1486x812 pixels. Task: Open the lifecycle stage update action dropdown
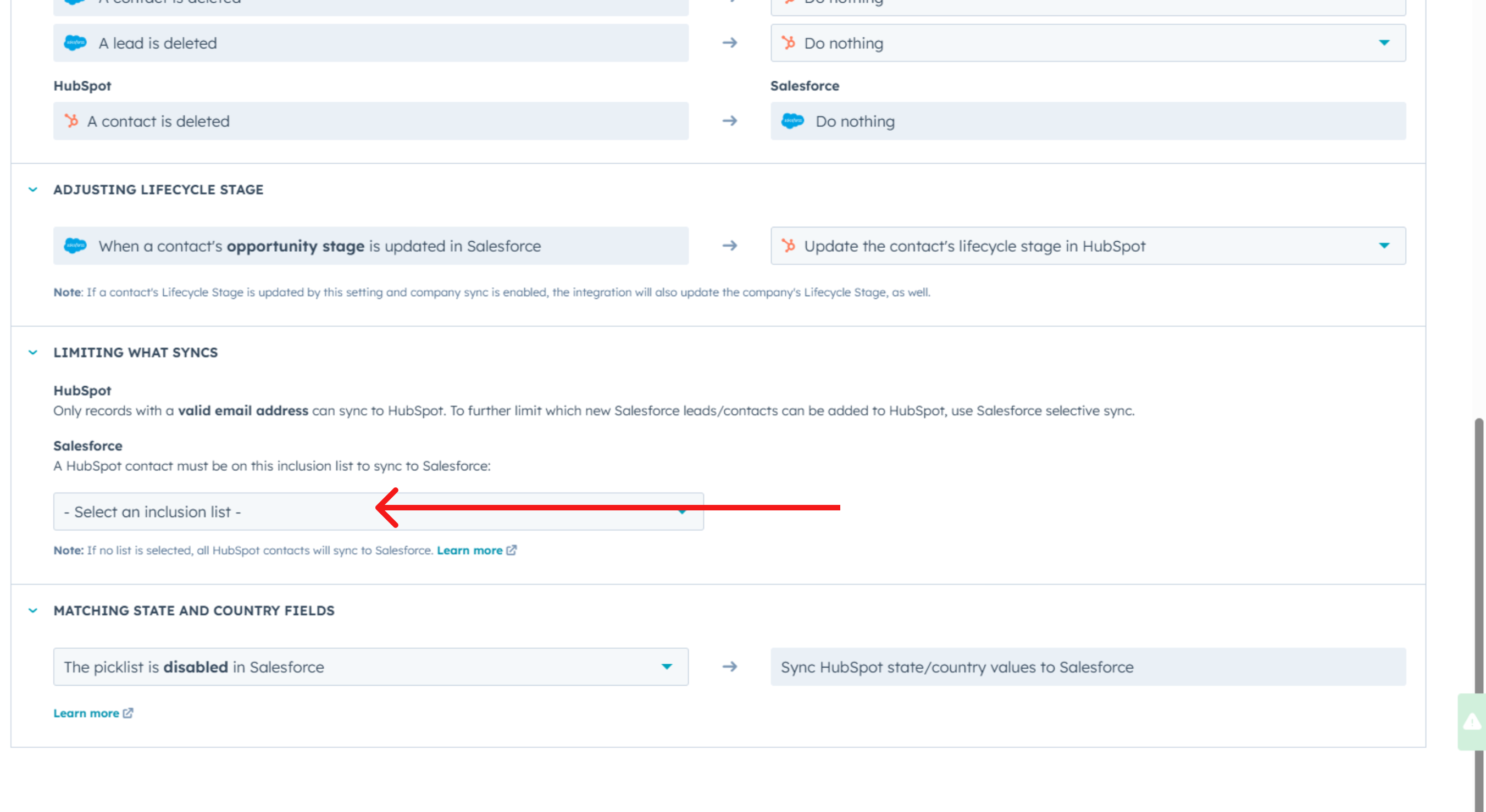(x=1385, y=246)
